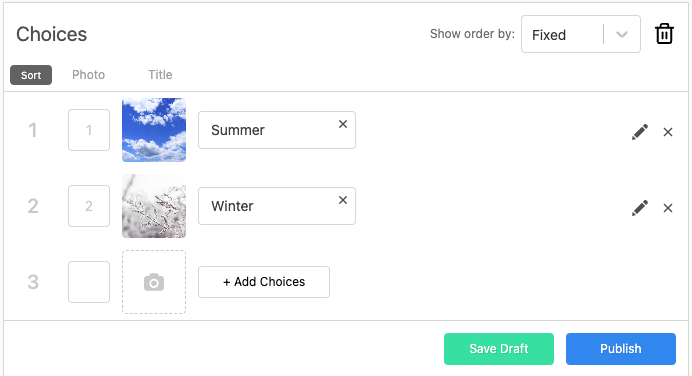Delete choices with the trash can icon
692x376 pixels.
point(664,34)
